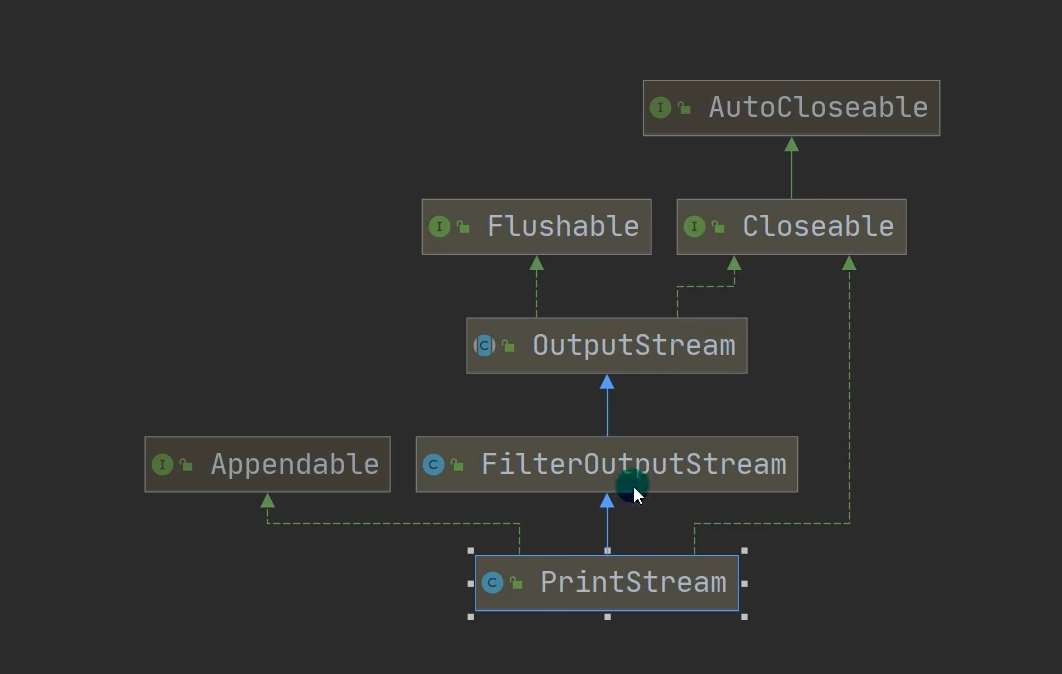Select the Closeable interface name
Screen dimensions: 1062x674
818,227
